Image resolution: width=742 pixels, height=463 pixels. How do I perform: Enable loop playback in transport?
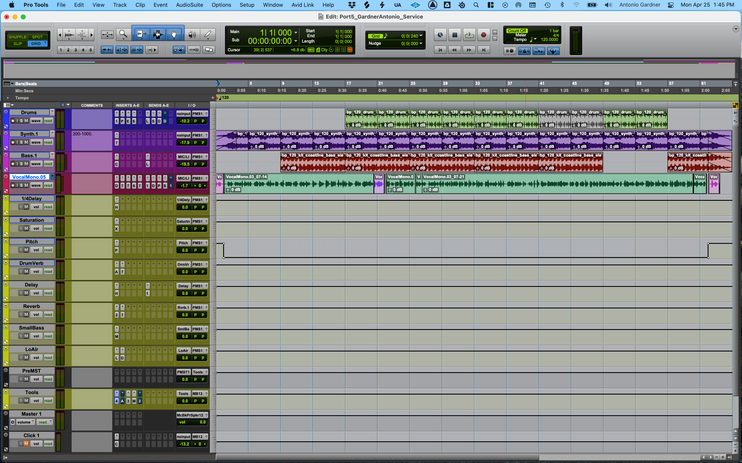[469, 35]
